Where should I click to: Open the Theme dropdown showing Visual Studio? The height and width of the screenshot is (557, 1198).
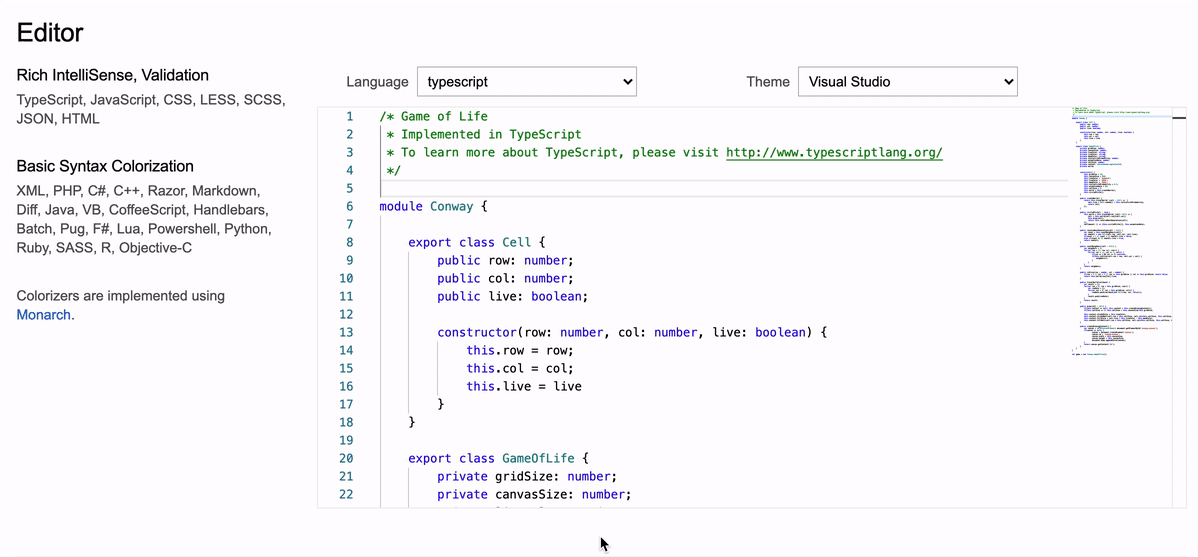[x=908, y=81]
